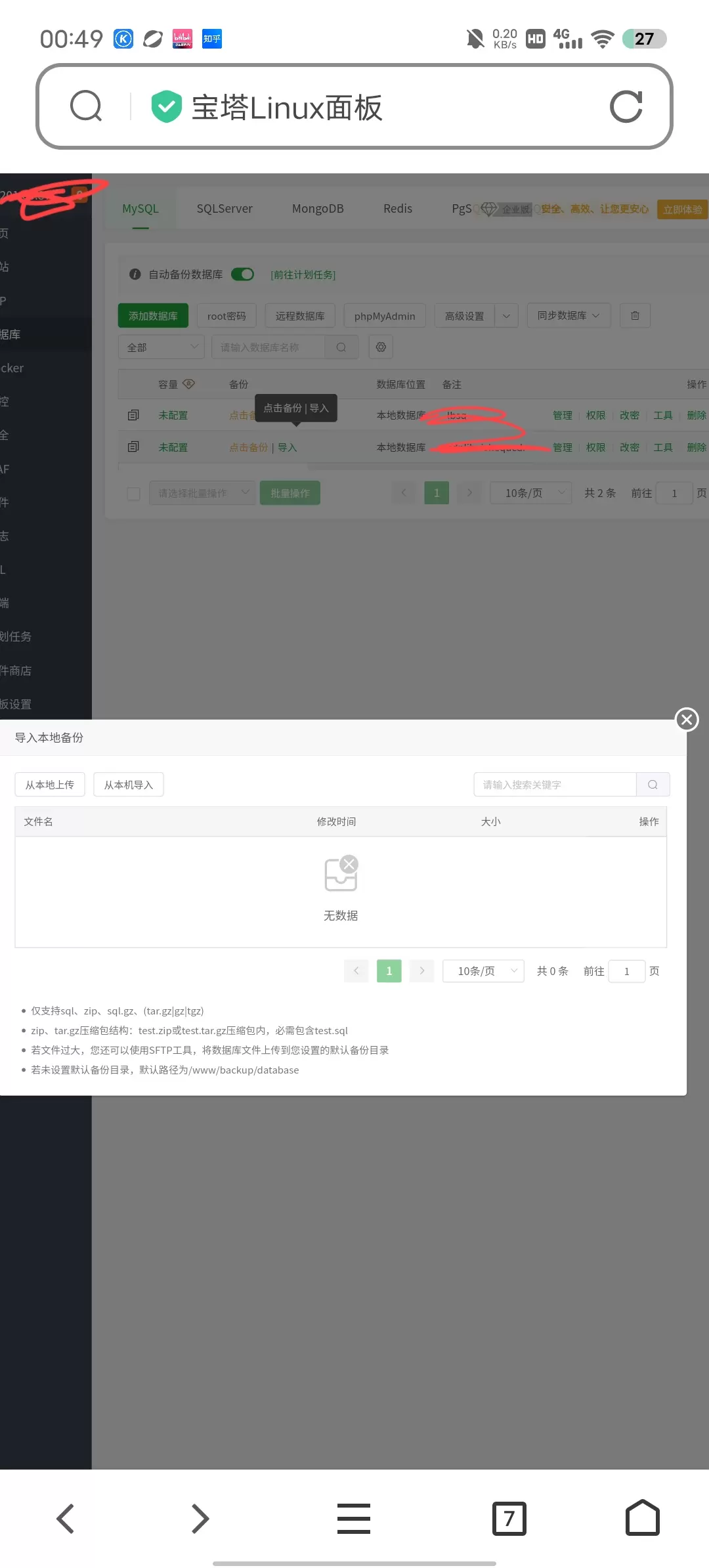Click the page number jump field in dialog
Viewport: 709px width, 1568px height.
(627, 971)
